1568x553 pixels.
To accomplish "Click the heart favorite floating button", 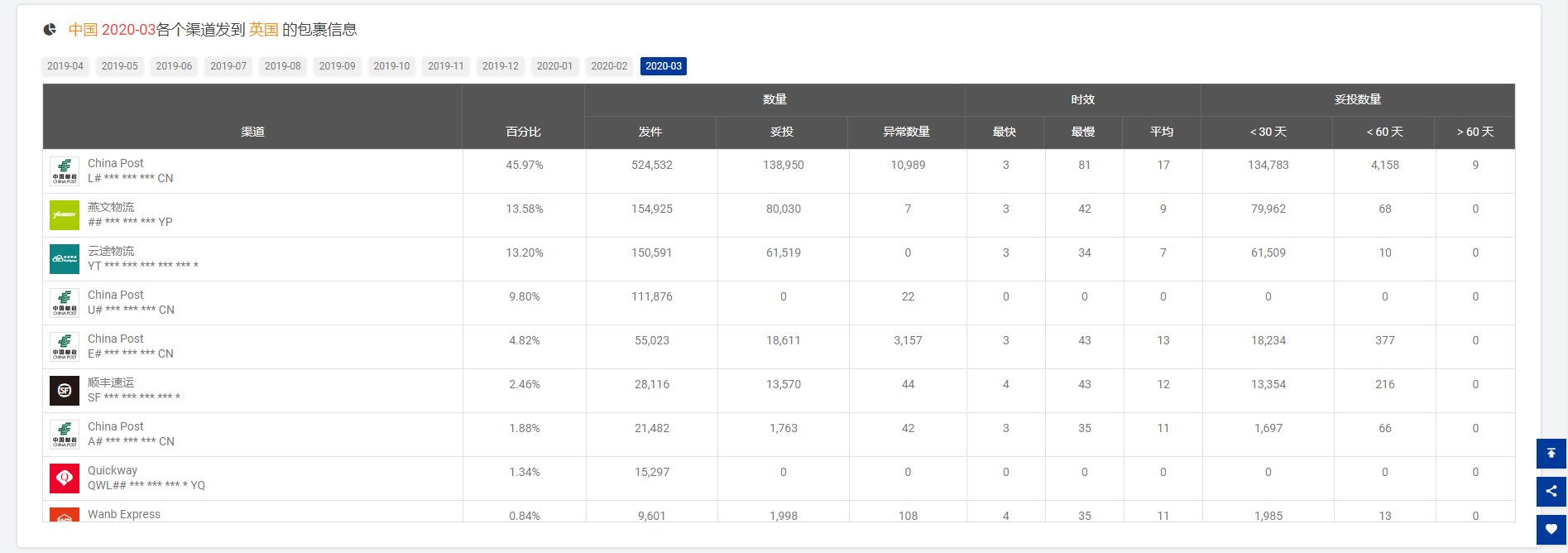I will pos(1551,529).
